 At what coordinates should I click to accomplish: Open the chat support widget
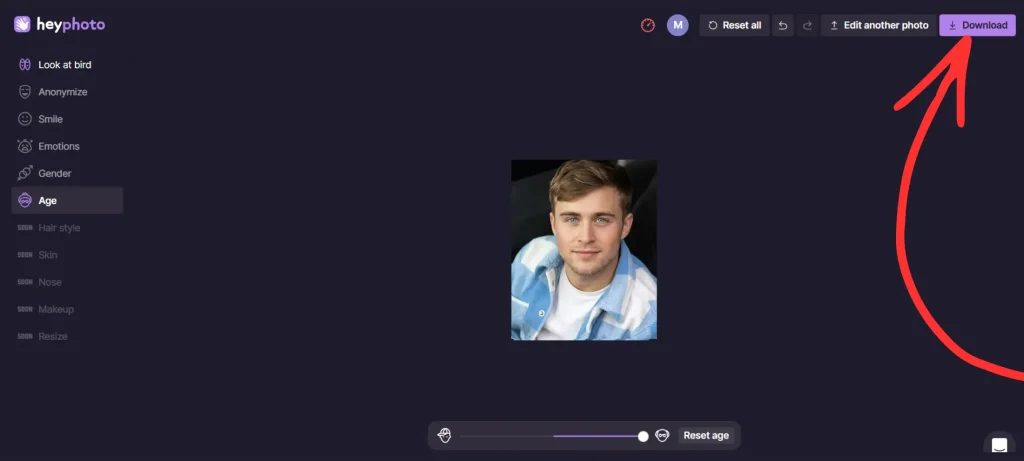click(999, 445)
